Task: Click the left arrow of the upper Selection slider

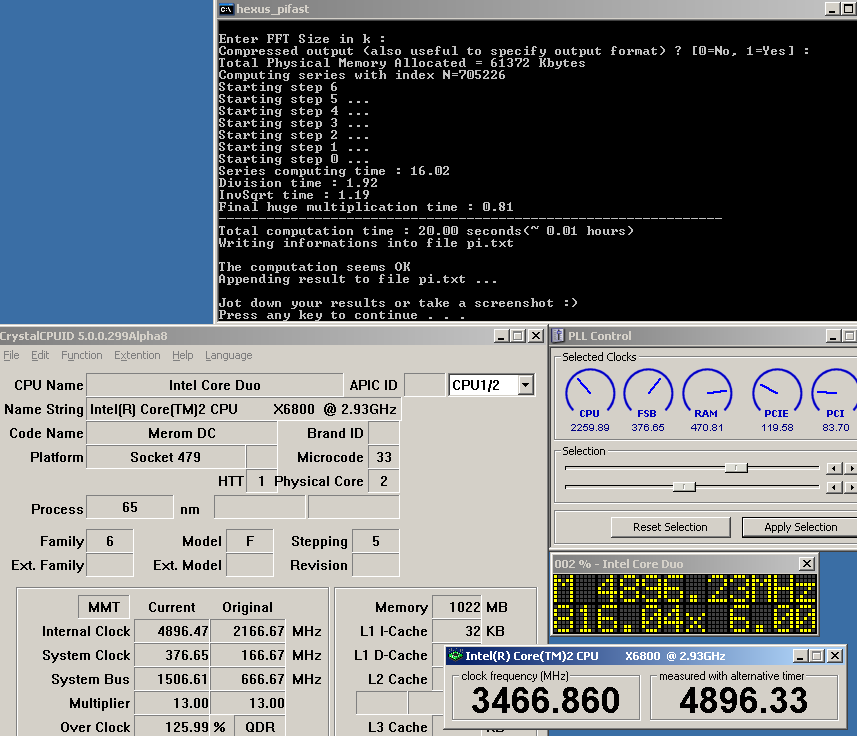Action: pos(833,468)
